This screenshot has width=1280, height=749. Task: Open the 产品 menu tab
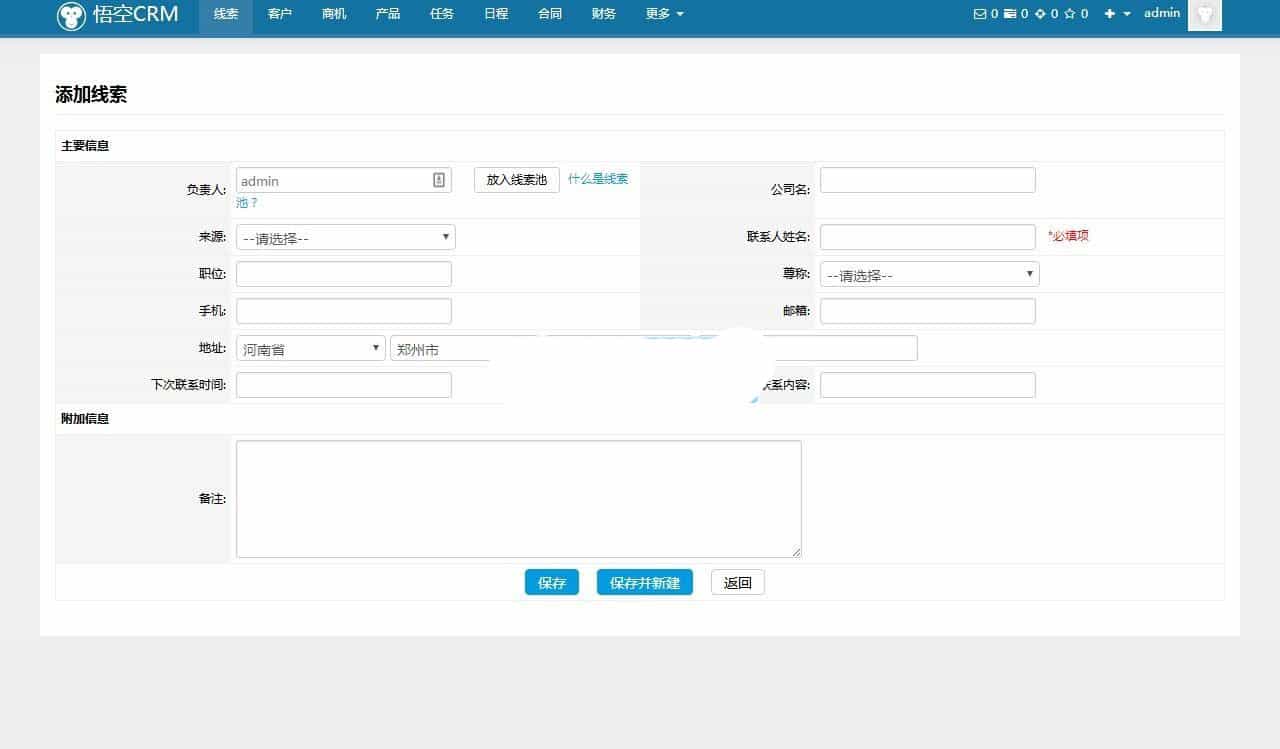pos(388,15)
